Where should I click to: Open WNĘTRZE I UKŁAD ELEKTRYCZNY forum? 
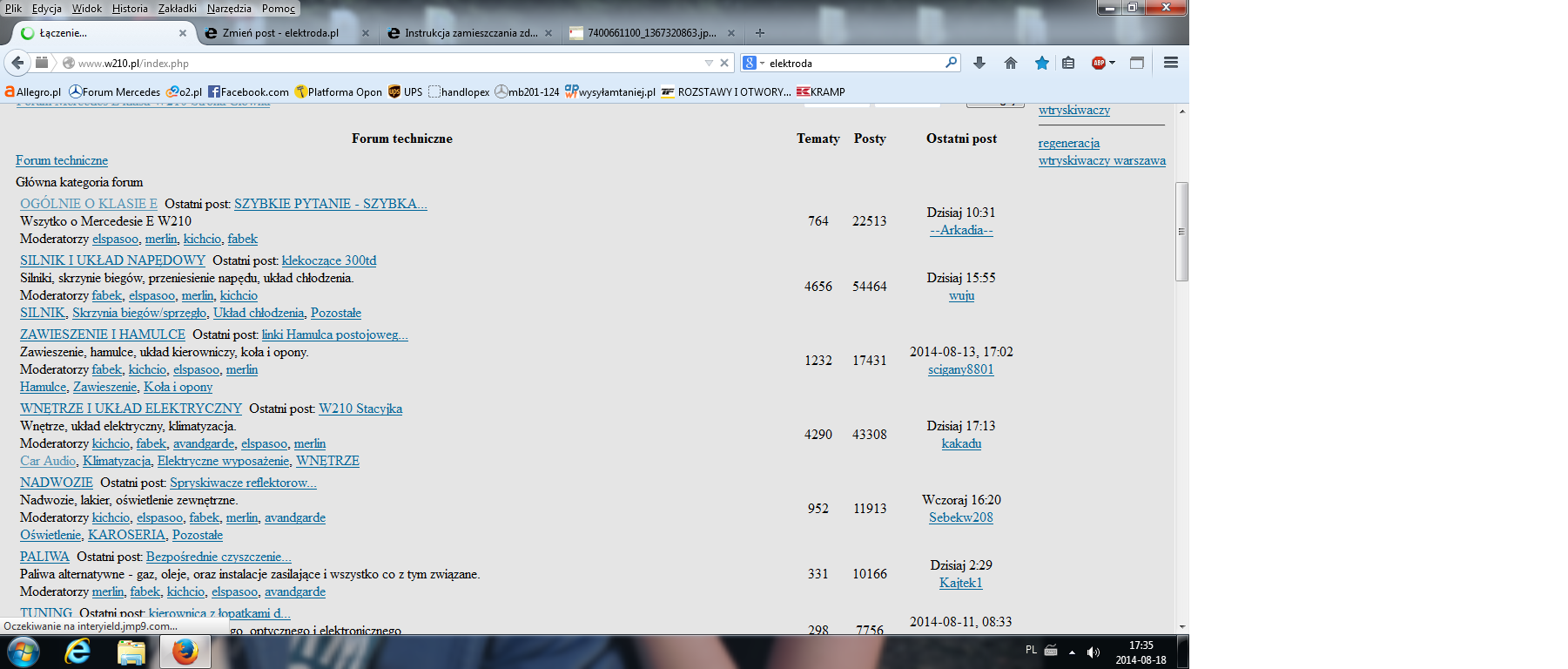click(x=131, y=409)
